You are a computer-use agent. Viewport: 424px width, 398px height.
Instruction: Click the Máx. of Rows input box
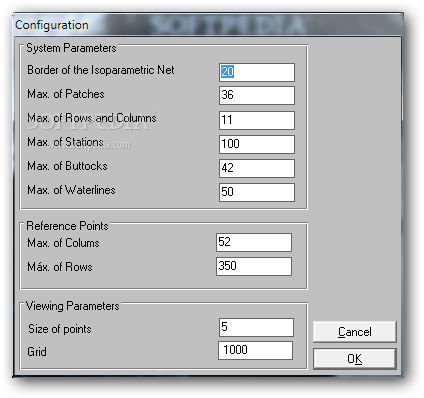pos(254,266)
